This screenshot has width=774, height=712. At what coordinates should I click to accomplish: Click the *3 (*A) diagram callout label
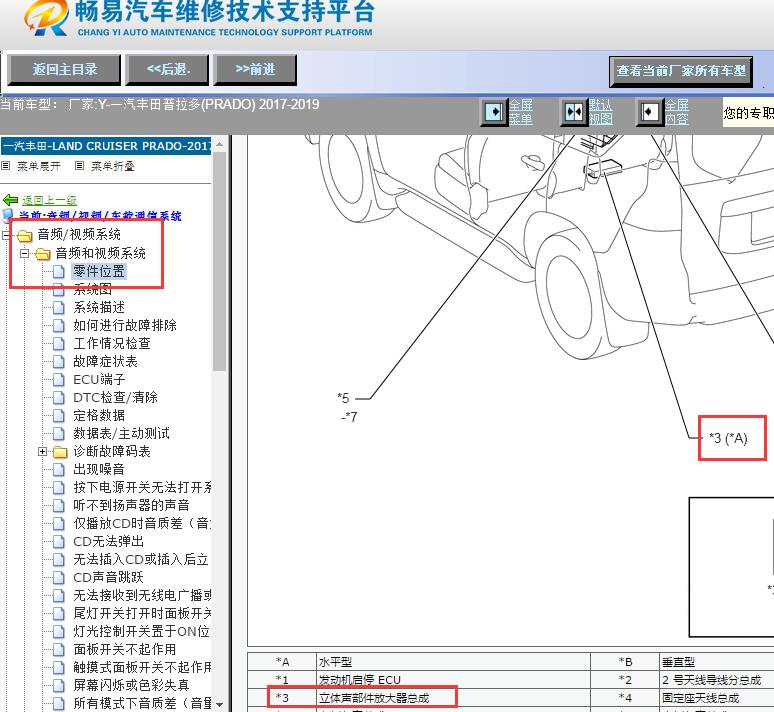729,438
